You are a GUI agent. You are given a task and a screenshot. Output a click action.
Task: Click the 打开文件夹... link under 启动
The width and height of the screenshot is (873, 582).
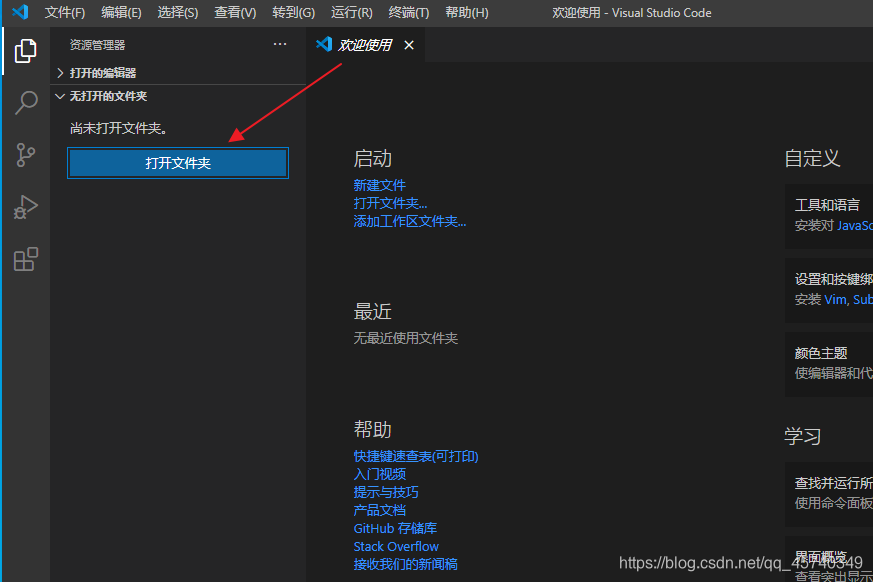(390, 203)
